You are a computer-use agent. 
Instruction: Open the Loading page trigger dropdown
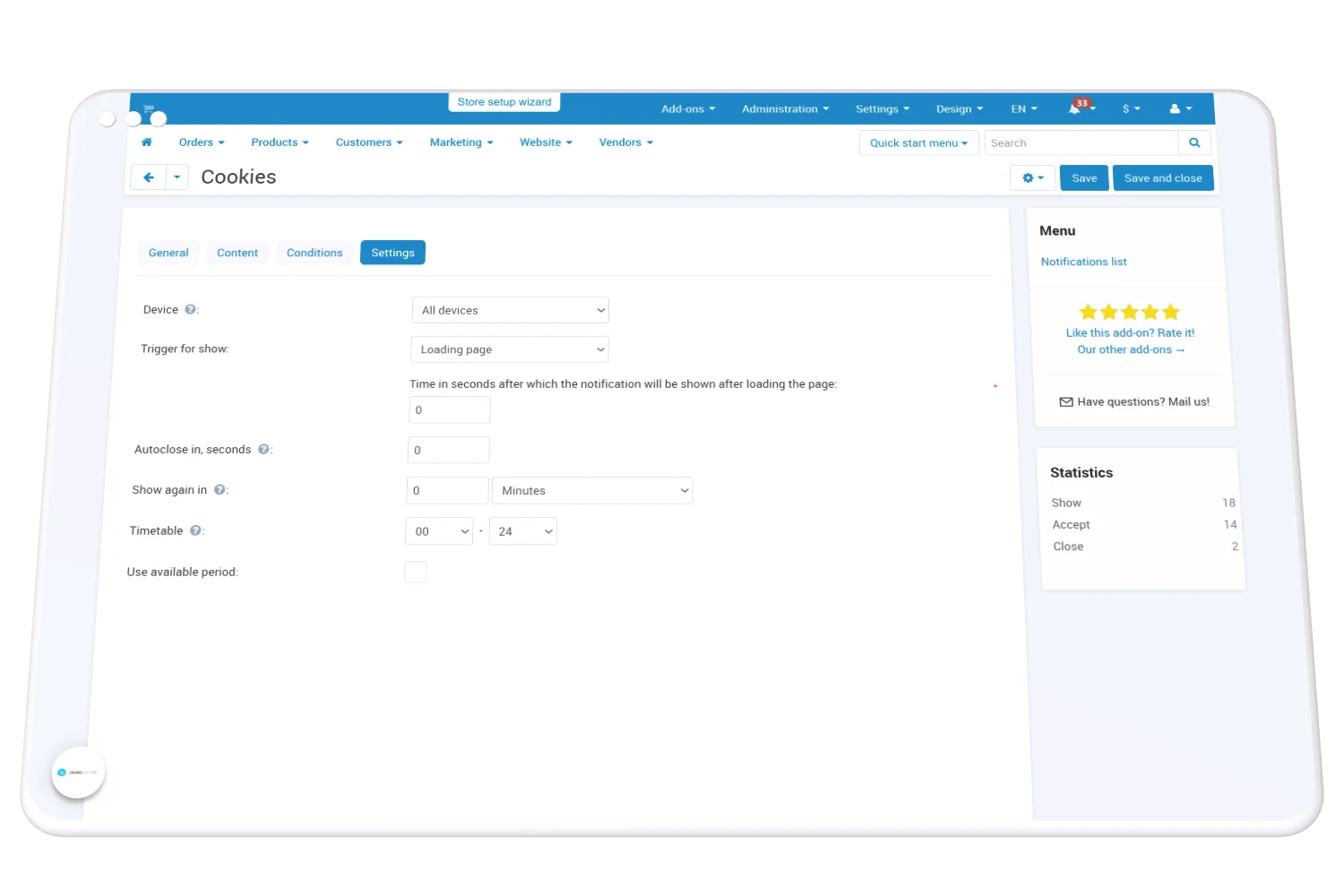tap(509, 349)
